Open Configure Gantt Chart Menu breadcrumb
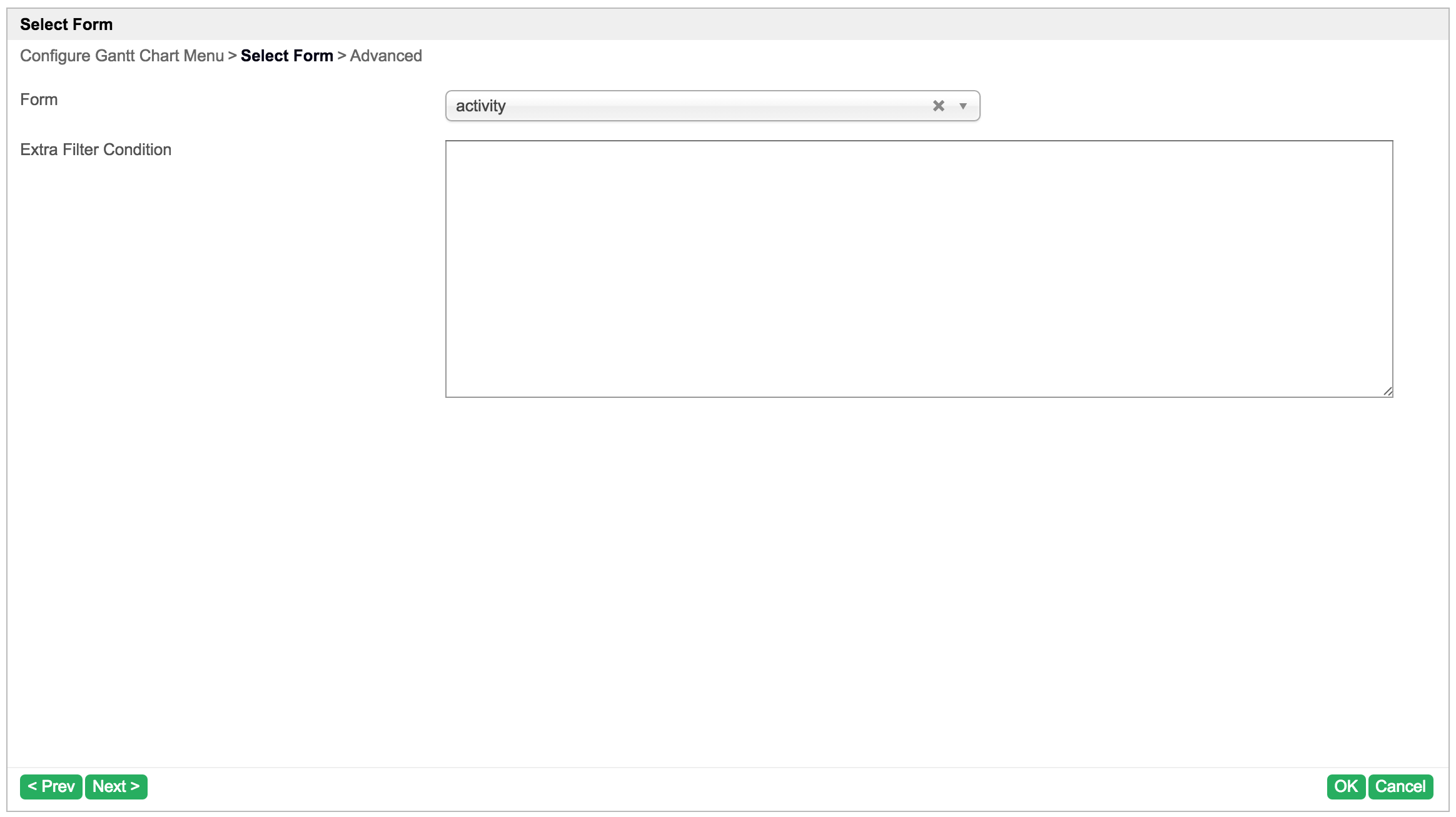 [x=122, y=56]
